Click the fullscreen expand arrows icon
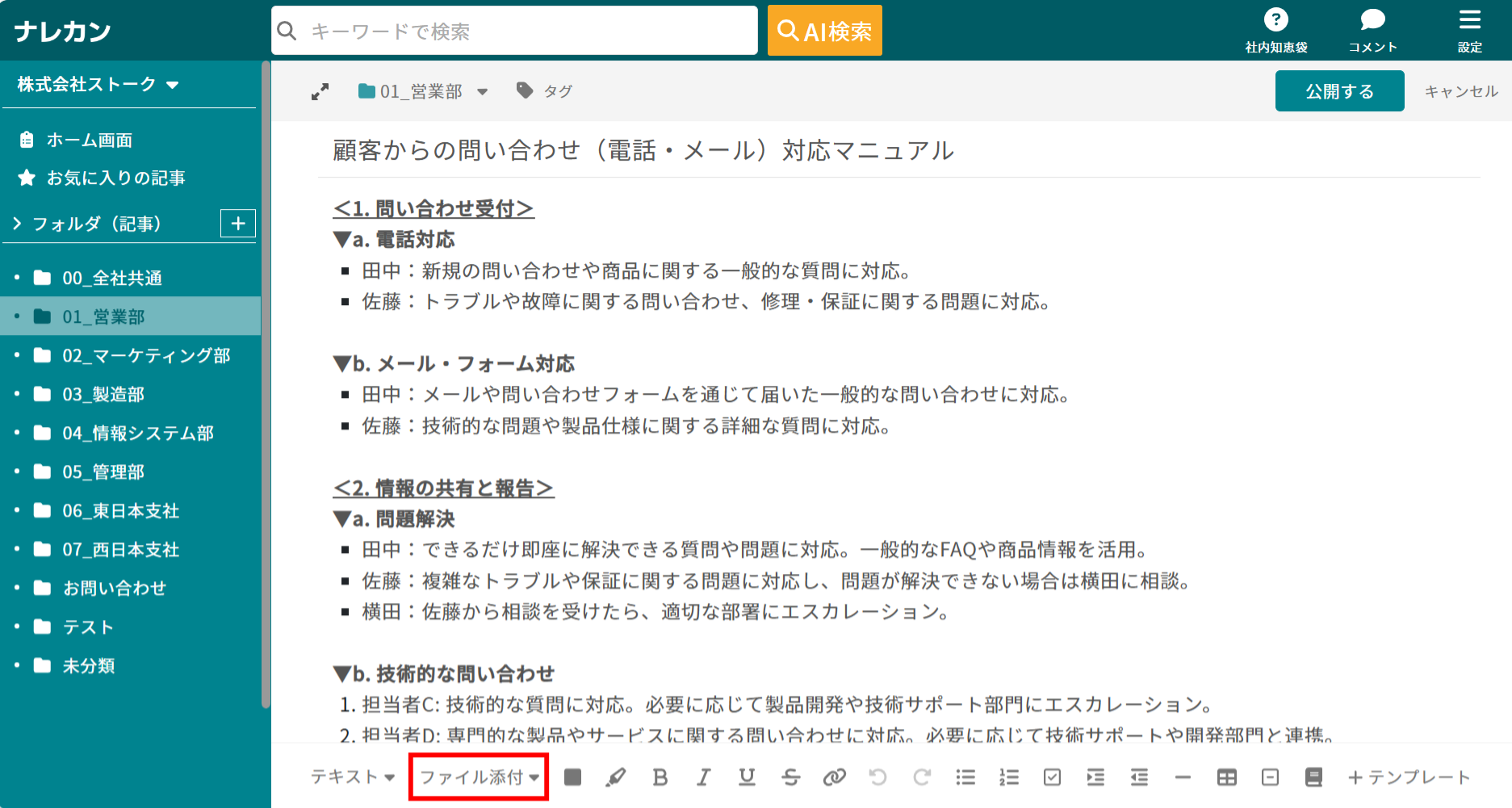 [320, 92]
